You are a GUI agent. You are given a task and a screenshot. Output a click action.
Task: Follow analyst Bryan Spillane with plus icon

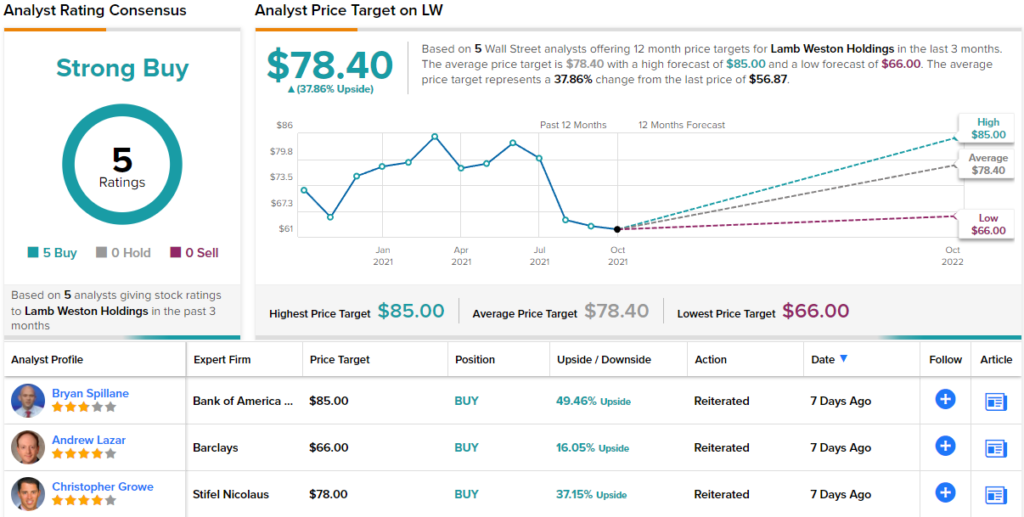coord(945,400)
